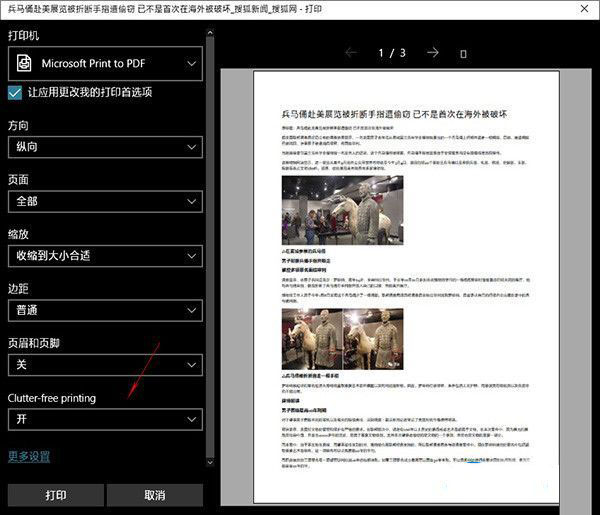Click the settings panel scrollbar down arrow

209,463
